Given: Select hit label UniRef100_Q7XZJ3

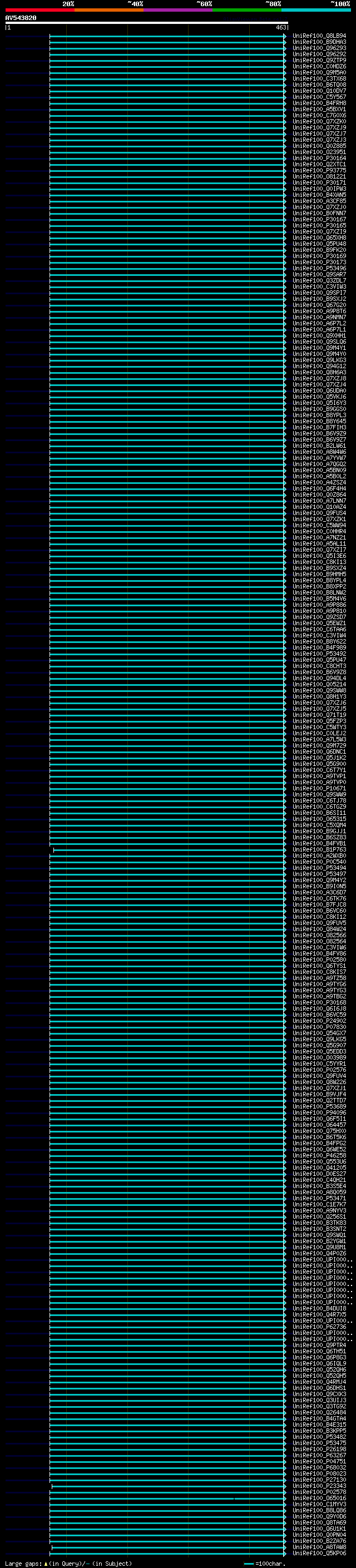Looking at the screenshot, I should pos(319,140).
